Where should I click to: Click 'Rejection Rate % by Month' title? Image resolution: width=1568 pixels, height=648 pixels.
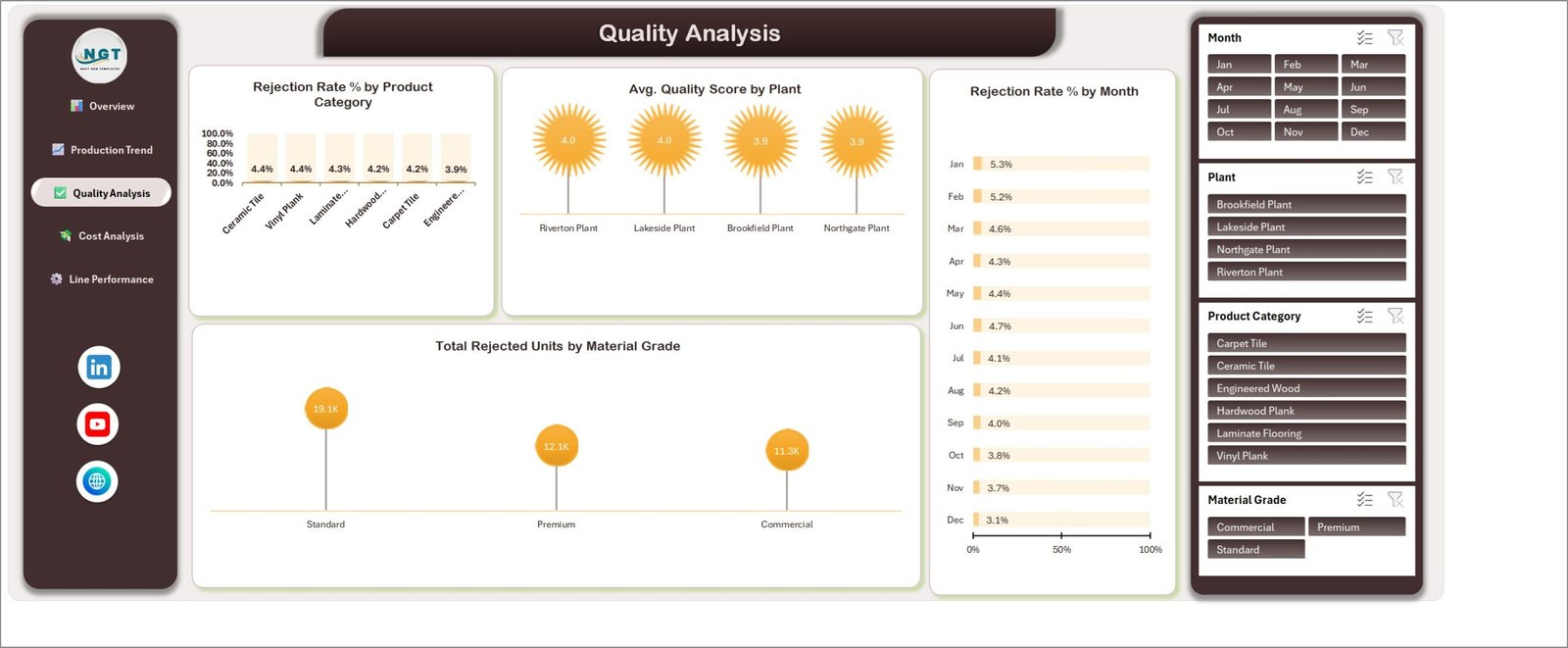[1053, 91]
